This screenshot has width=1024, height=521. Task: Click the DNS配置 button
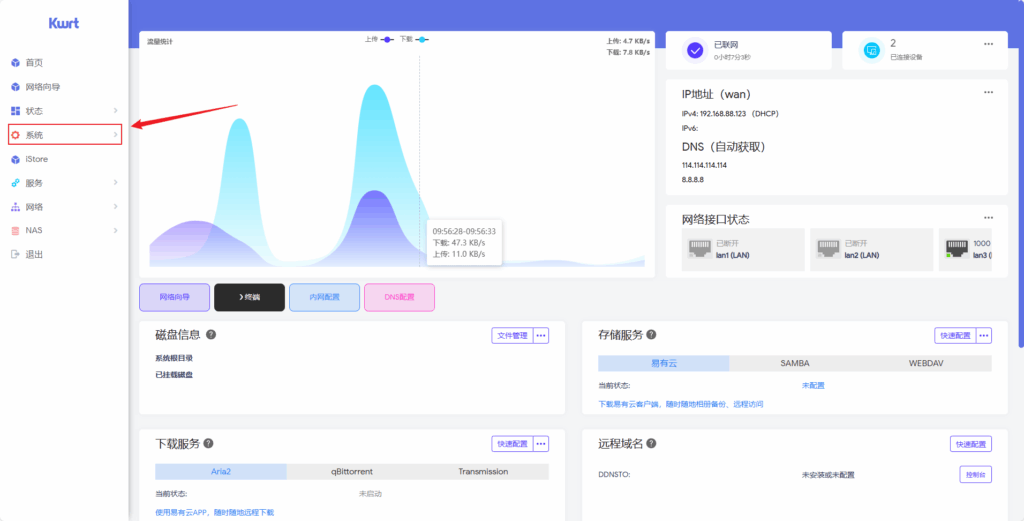[399, 297]
